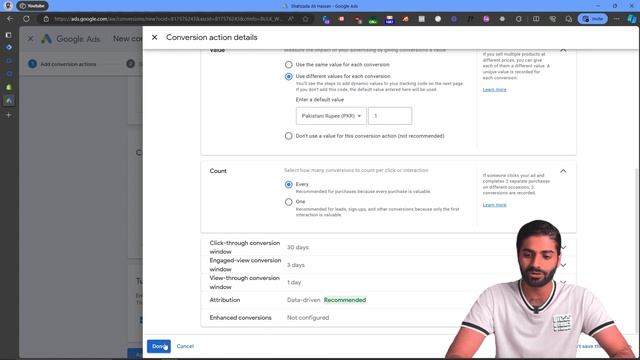
Task: Click the Google Ads logo
Action: pyautogui.click(x=46, y=39)
